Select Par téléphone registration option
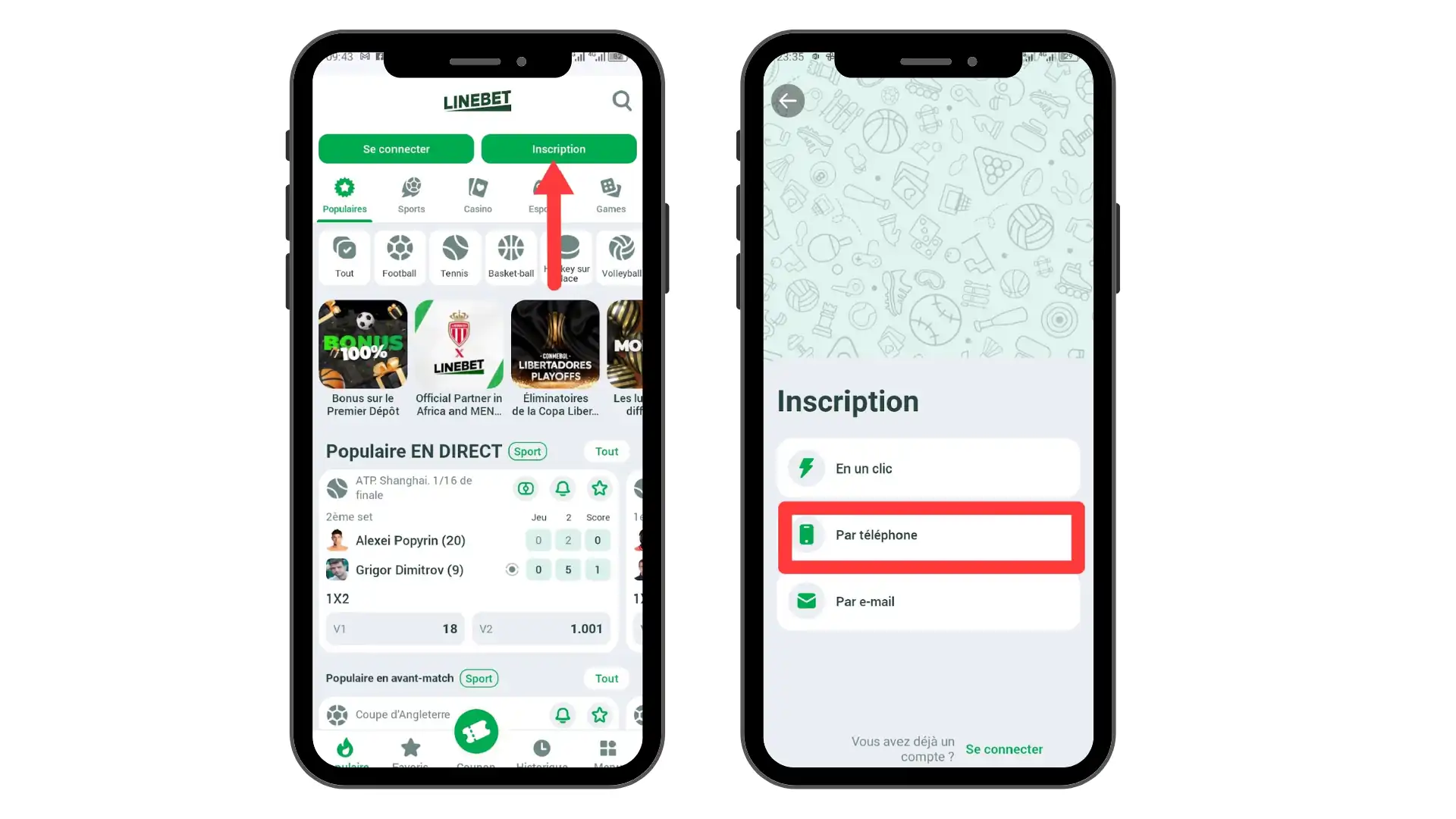The height and width of the screenshot is (819, 1456). [x=929, y=534]
